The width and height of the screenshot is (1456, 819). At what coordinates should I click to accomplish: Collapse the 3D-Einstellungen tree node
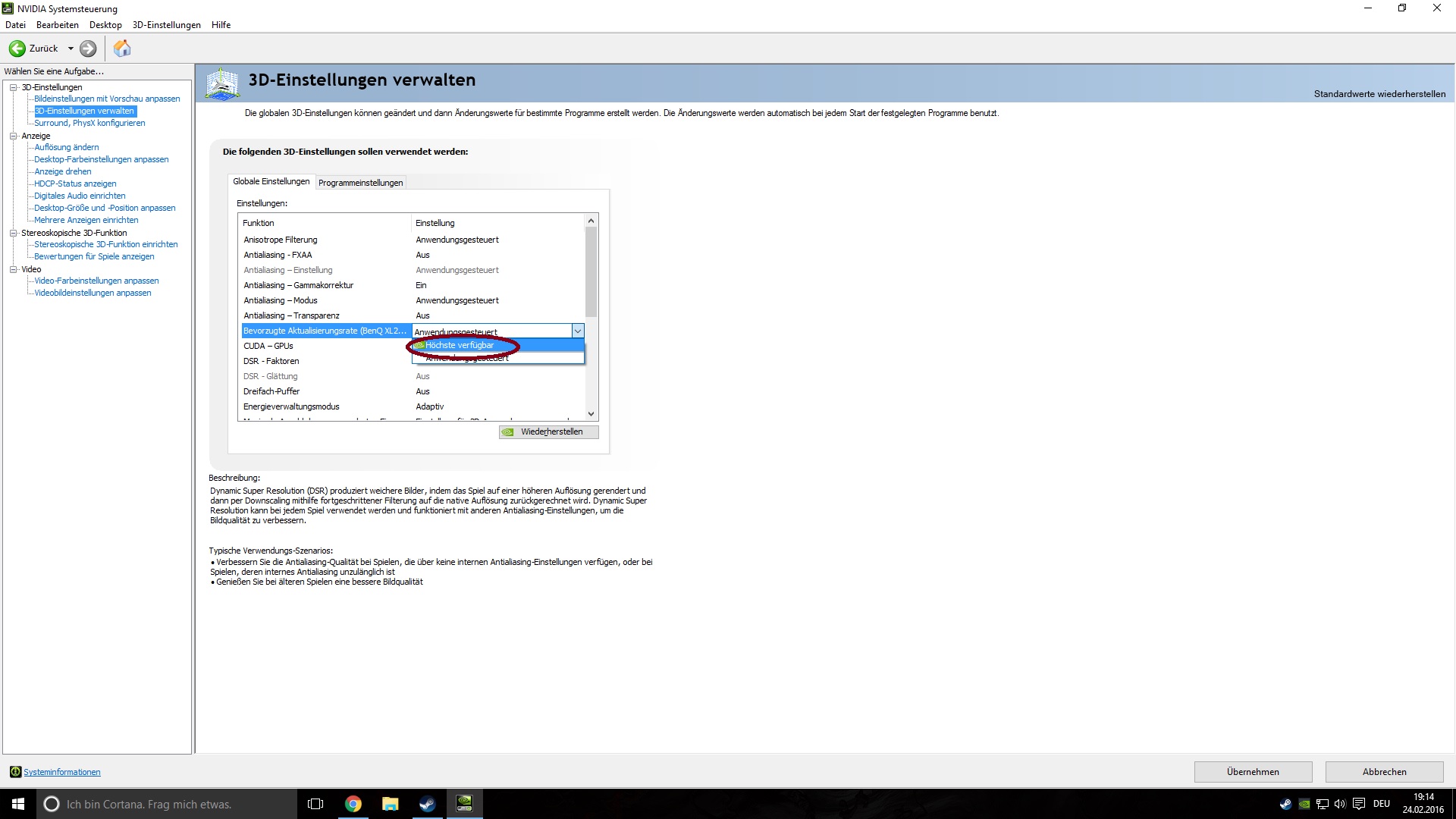click(13, 87)
